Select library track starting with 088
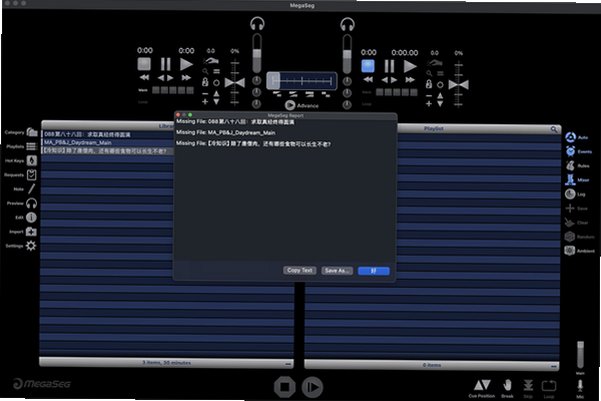 tap(107, 135)
